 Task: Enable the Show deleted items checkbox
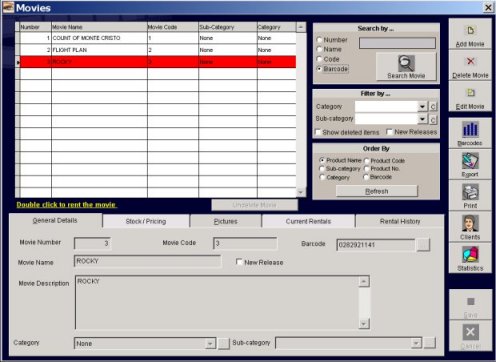point(318,132)
